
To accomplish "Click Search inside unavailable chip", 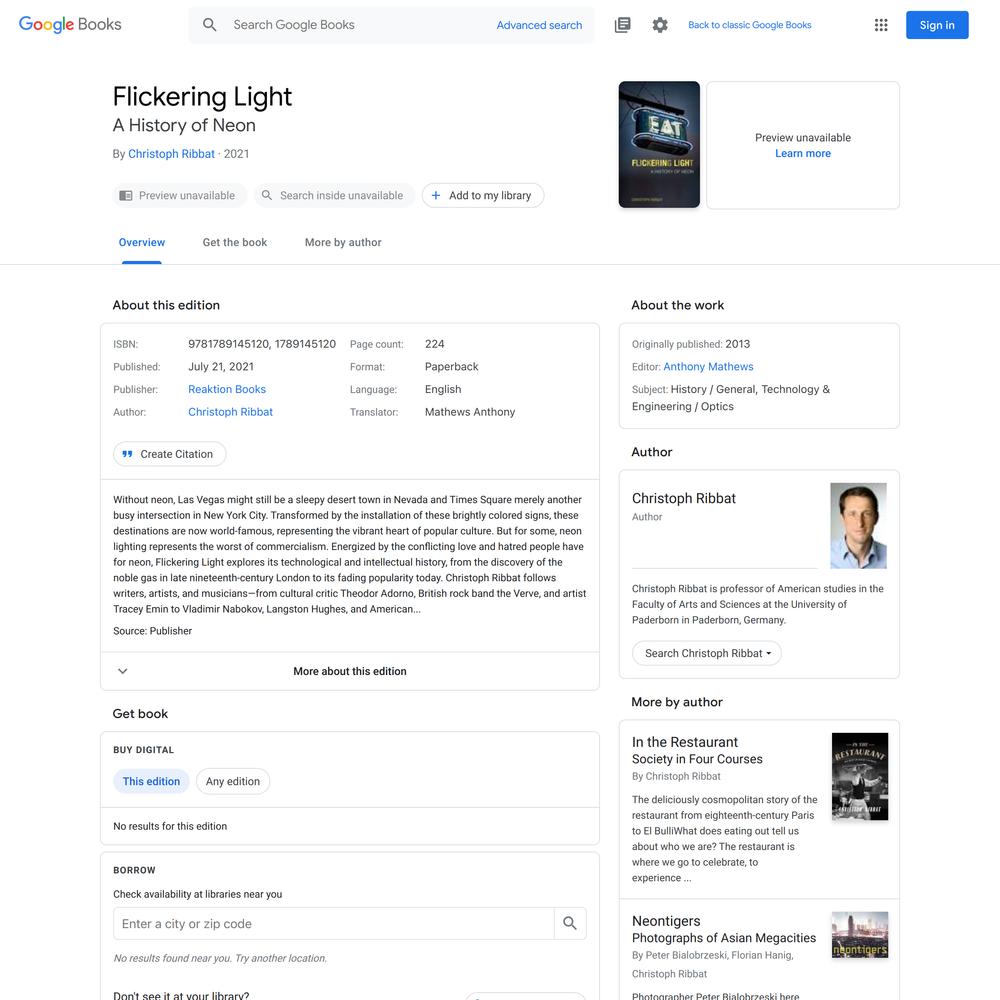I will click(x=334, y=195).
